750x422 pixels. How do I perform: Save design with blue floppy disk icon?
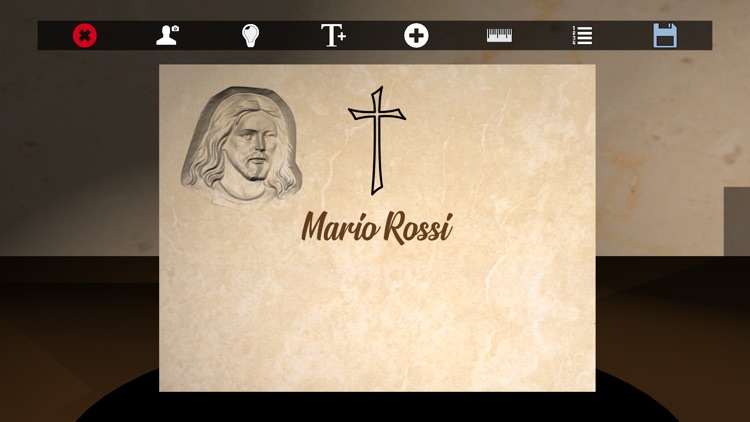tap(665, 35)
